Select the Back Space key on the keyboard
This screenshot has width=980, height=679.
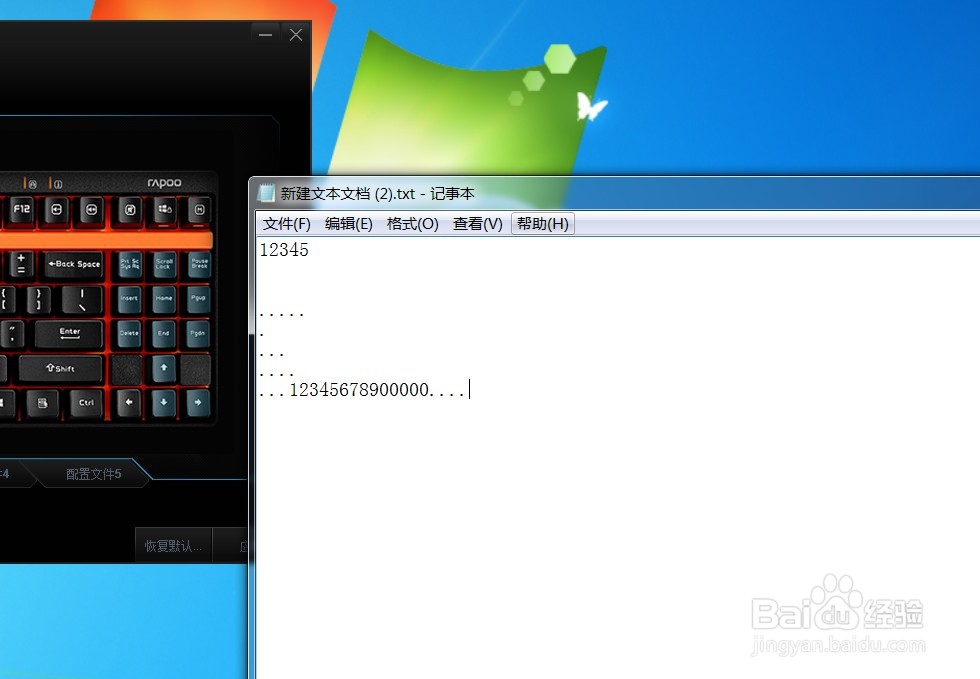click(x=74, y=264)
